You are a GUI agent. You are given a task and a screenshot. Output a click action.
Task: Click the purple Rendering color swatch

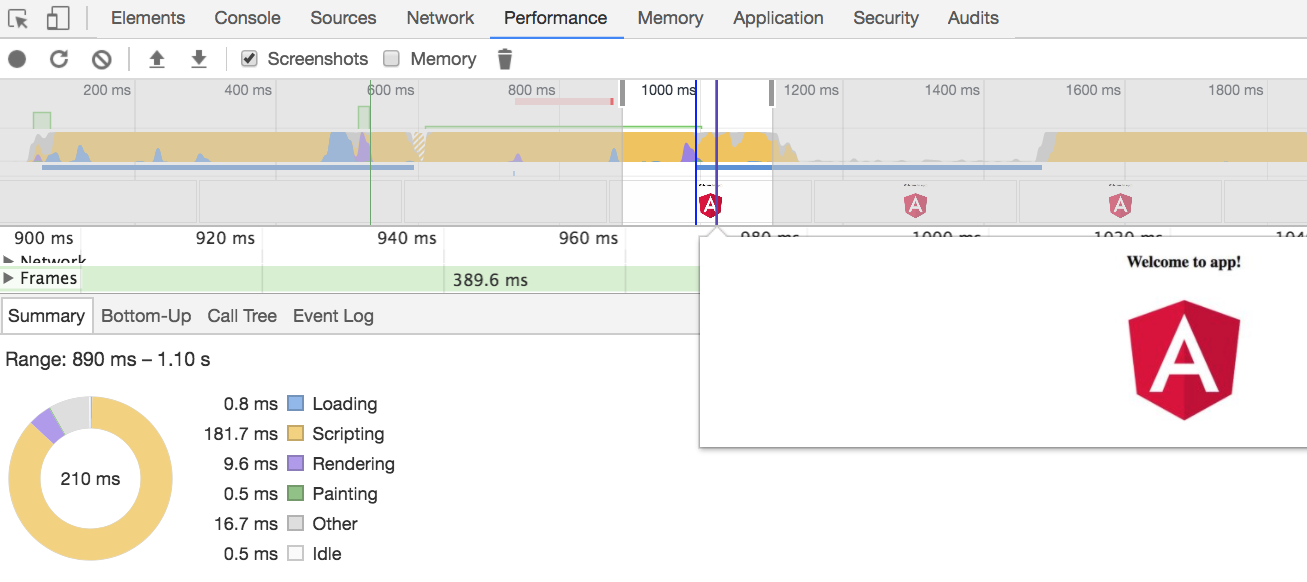(x=295, y=464)
